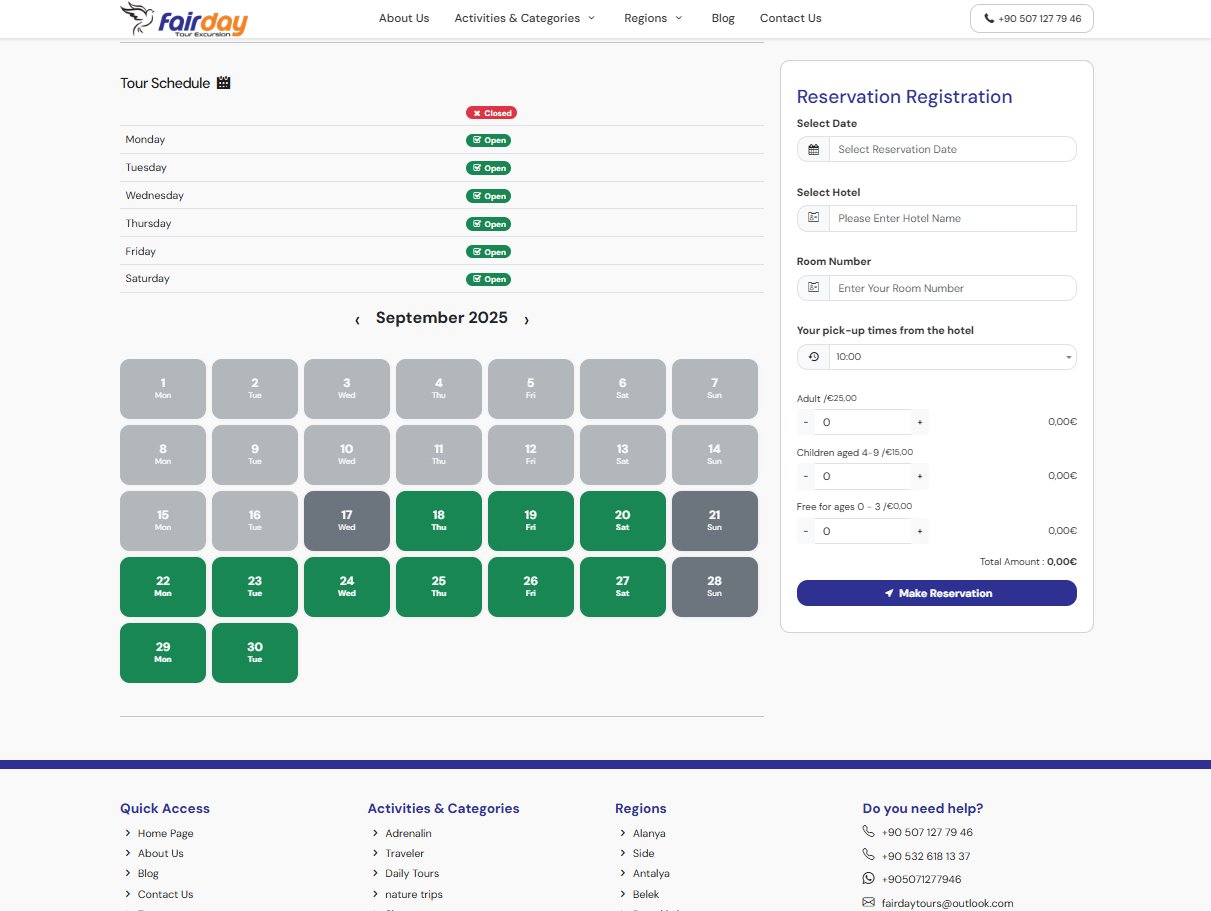The width and height of the screenshot is (1211, 911).
Task: Decrease Children aged 4-9 count with minus
Action: coord(805,476)
